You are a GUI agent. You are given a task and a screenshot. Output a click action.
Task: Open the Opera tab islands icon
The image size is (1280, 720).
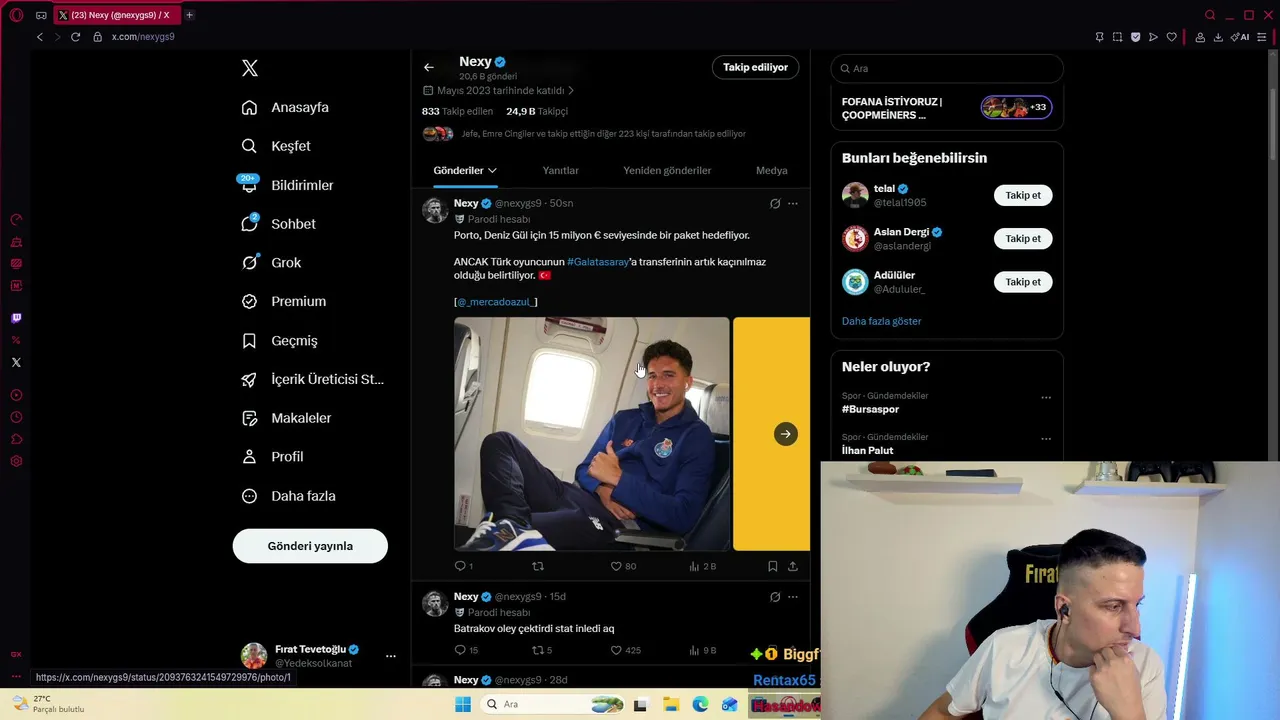click(x=41, y=15)
